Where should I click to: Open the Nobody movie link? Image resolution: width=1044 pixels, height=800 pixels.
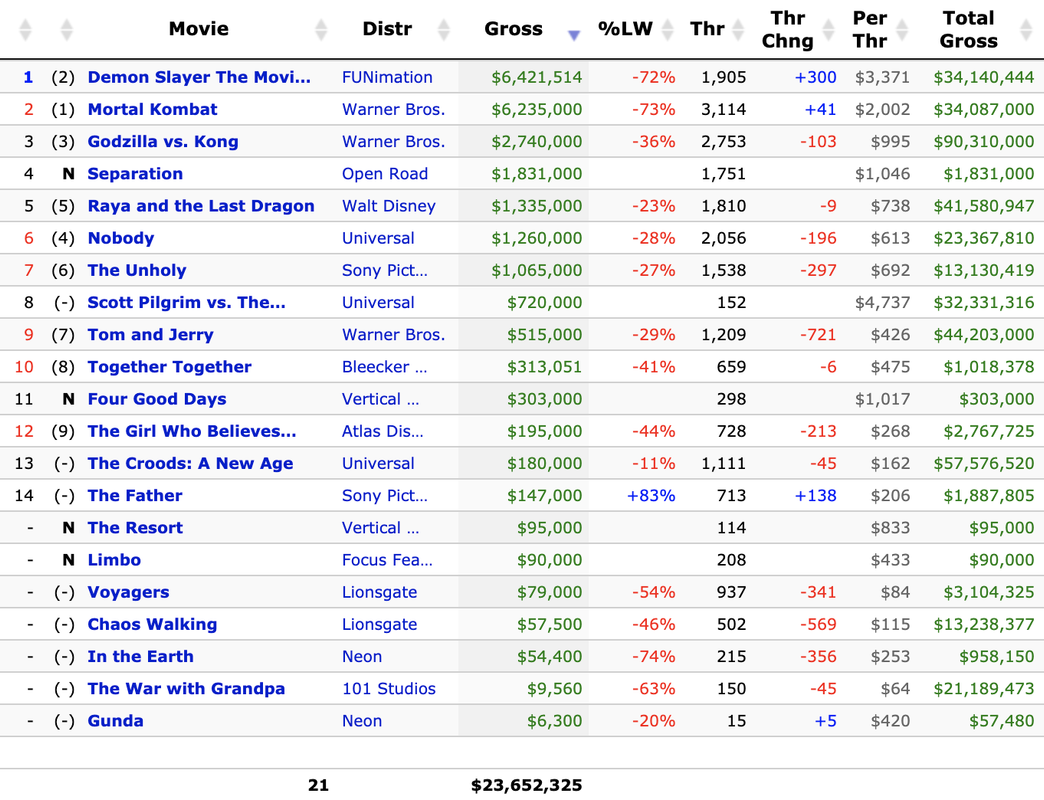pos(121,238)
